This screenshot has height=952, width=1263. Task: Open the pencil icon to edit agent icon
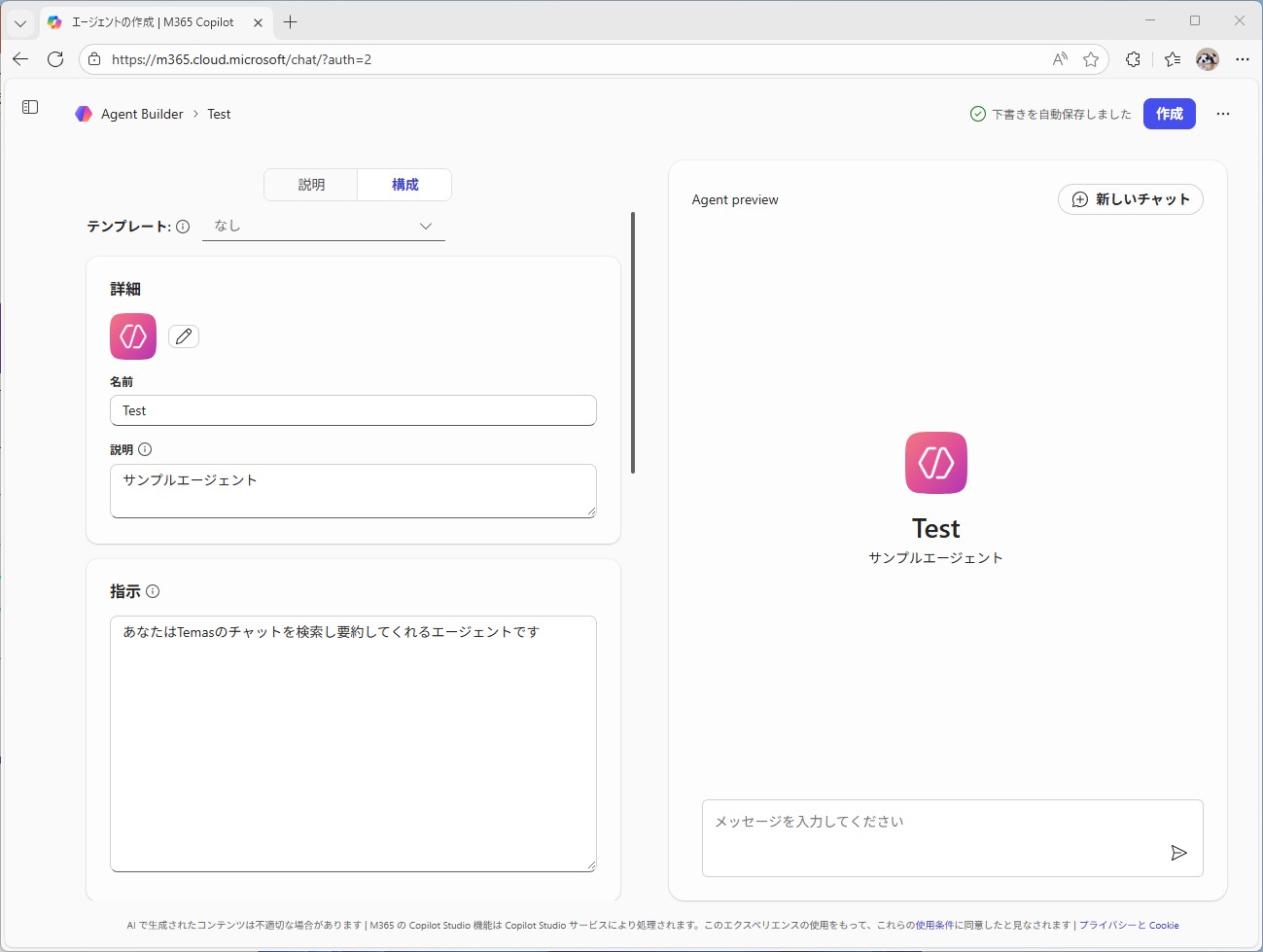click(183, 335)
